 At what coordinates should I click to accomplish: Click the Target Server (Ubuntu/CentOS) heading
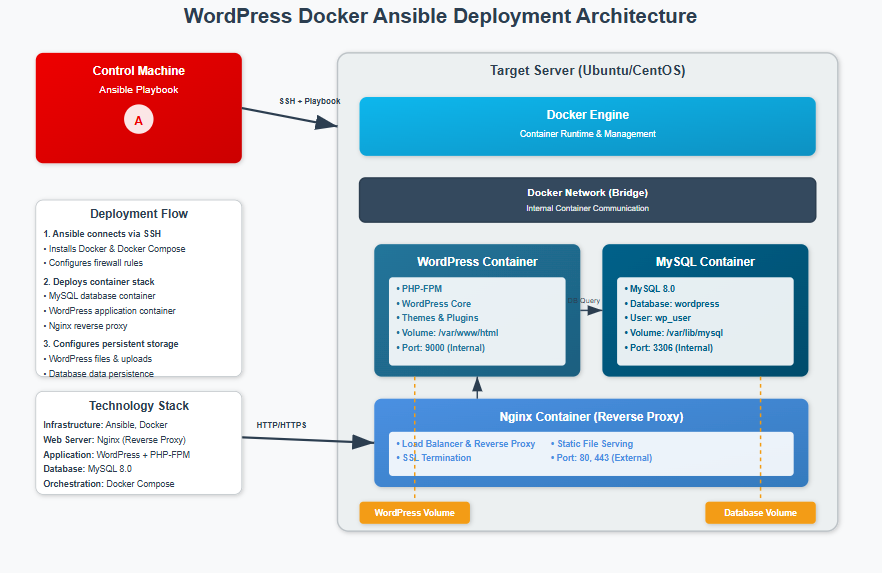[x=587, y=71]
